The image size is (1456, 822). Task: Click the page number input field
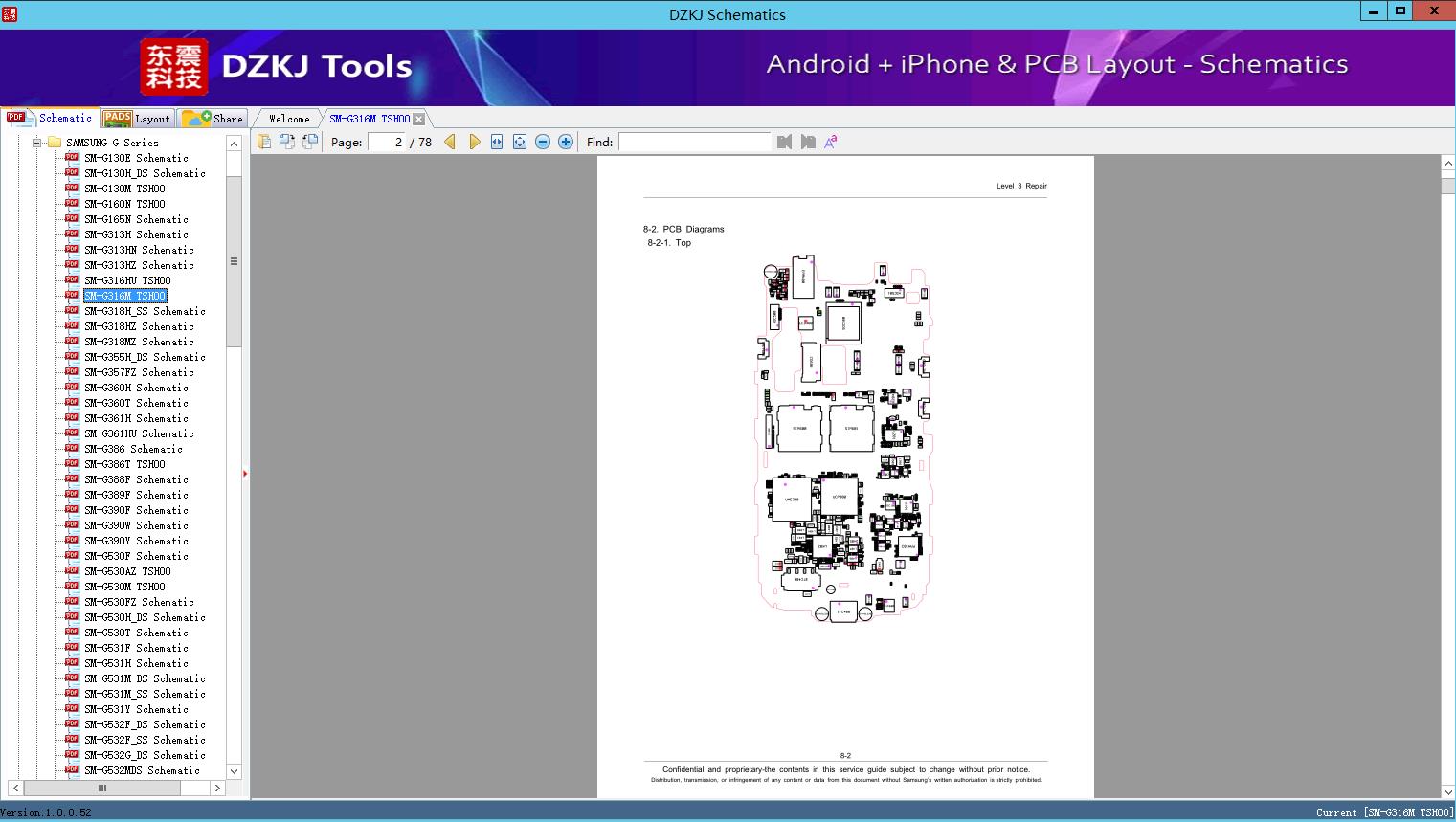tap(386, 142)
